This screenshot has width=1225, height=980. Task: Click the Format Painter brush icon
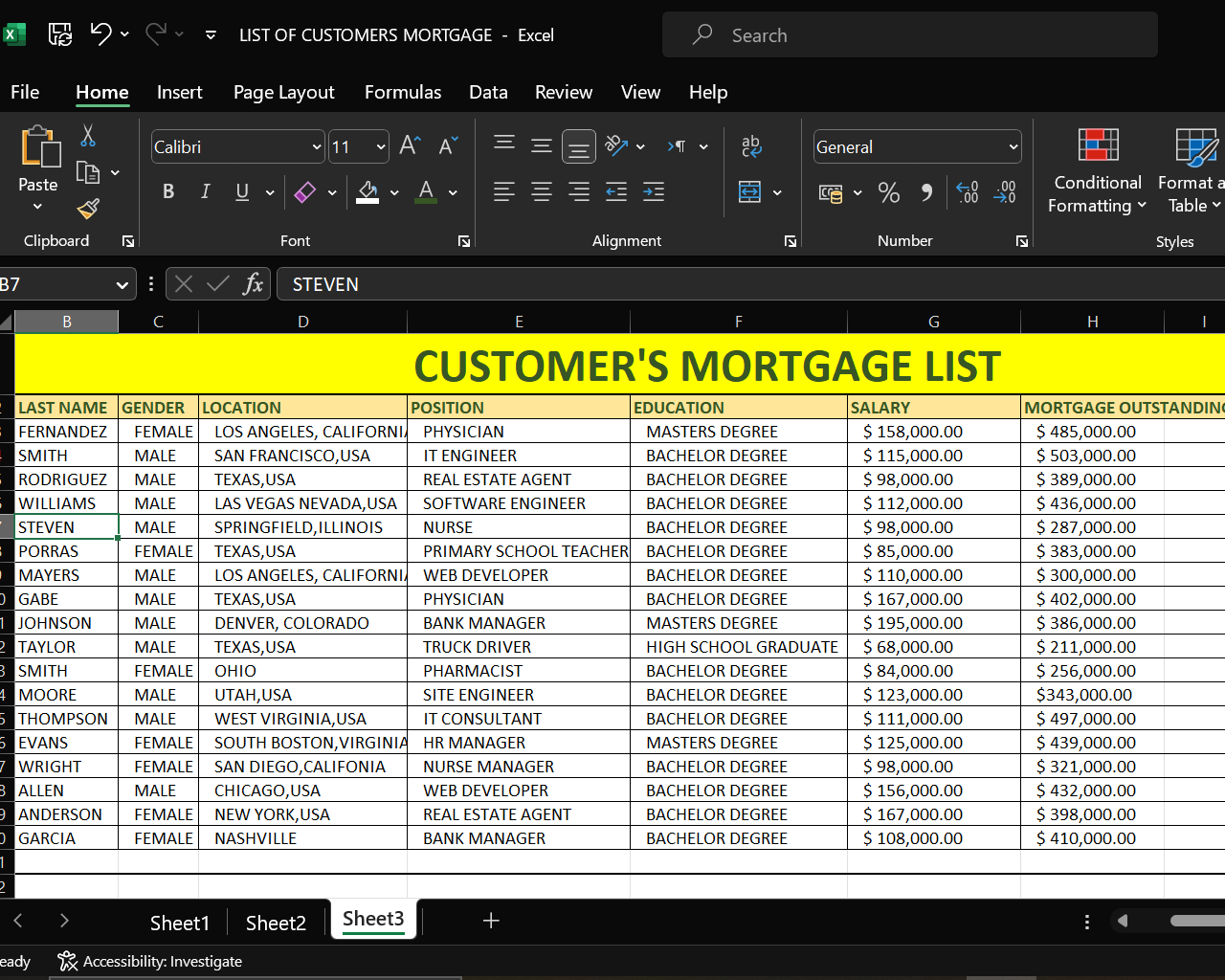(88, 209)
